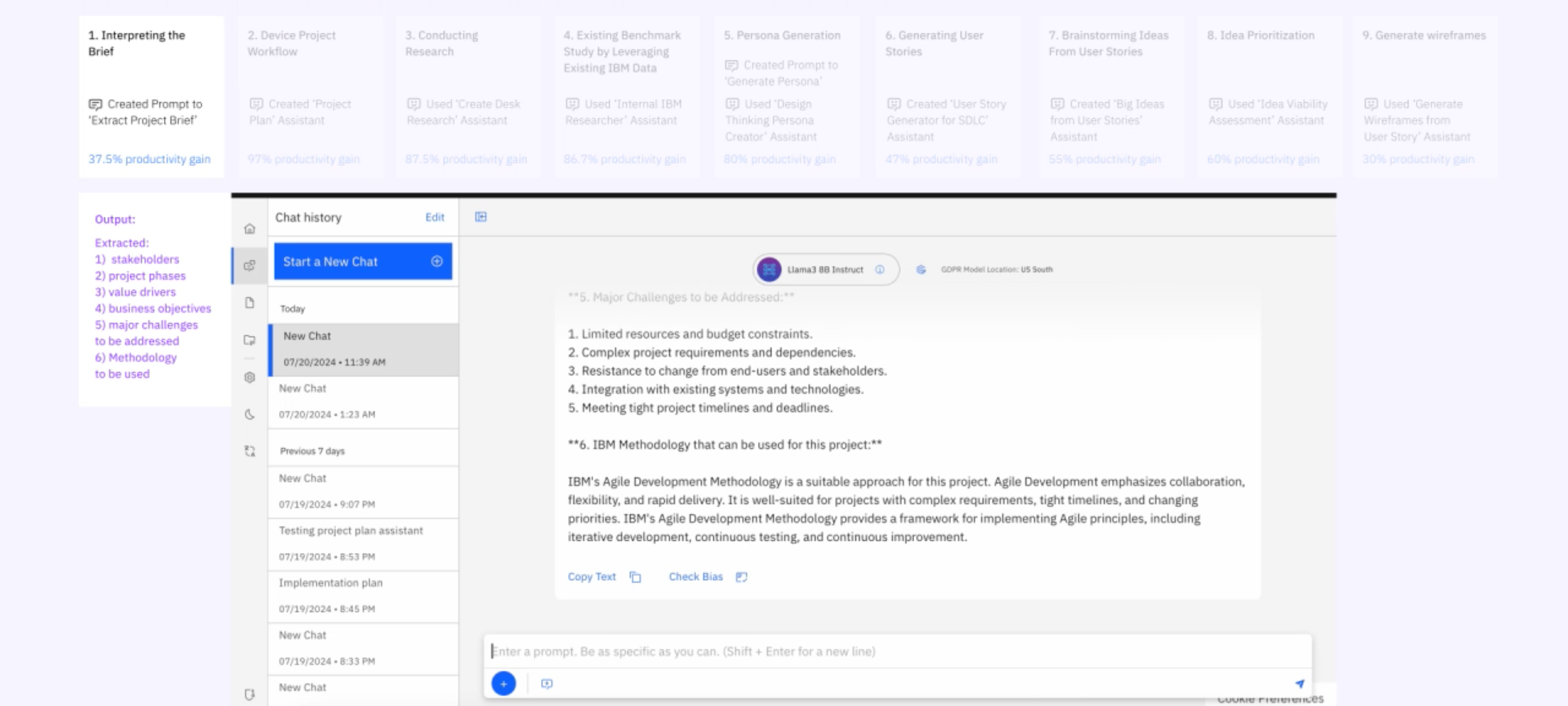Start a New Chat
Viewport: 1568px width, 706px height.
tap(363, 261)
